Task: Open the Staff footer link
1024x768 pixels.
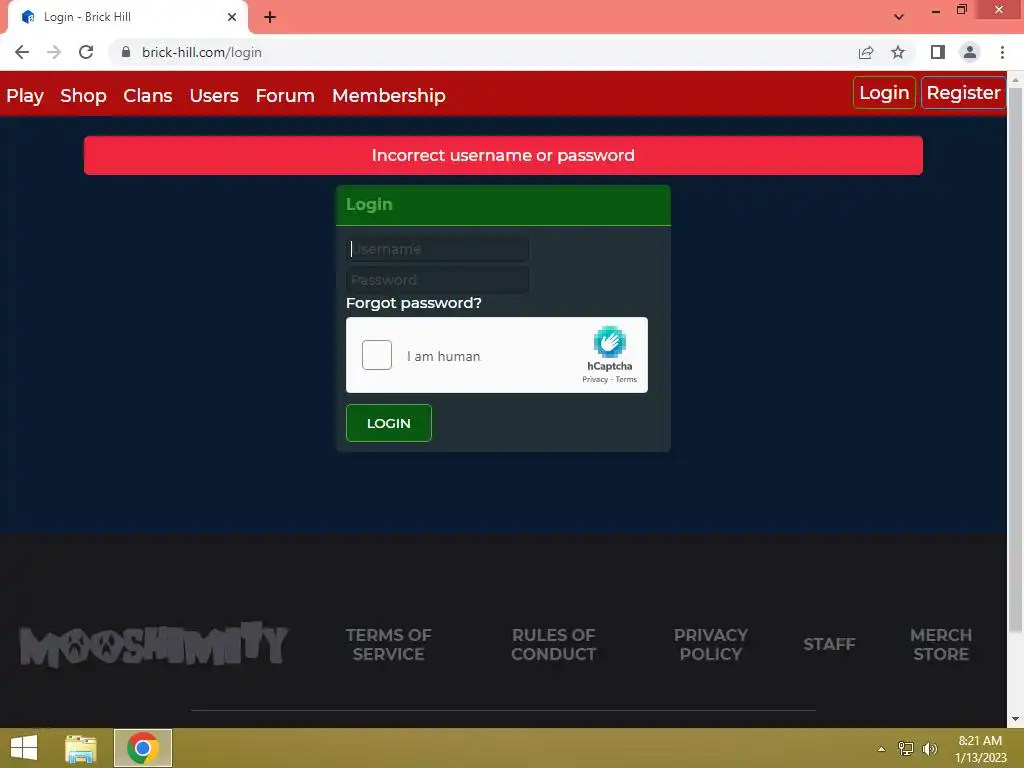Action: pos(829,645)
